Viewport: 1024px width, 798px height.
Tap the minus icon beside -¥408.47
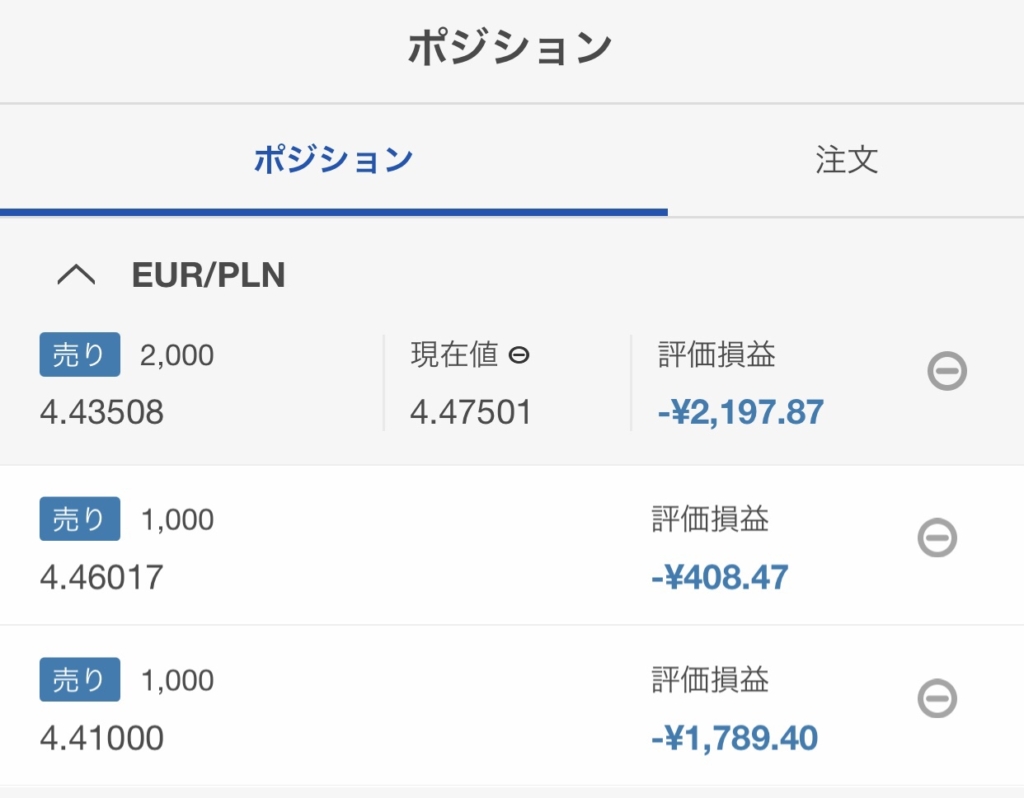[937, 538]
